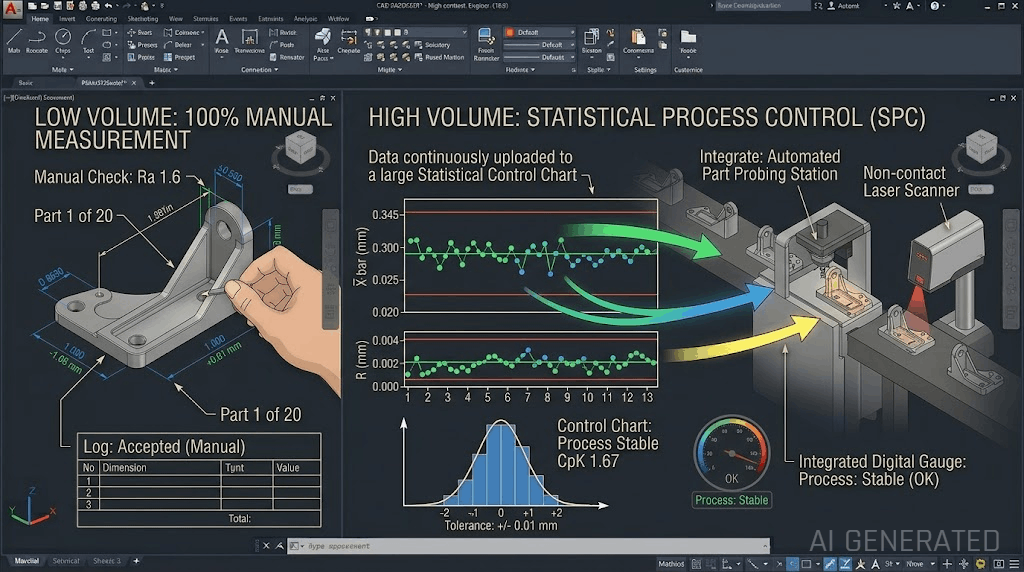1024x572 pixels.
Task: Open the Analypic ribbon tab
Action: (x=306, y=19)
